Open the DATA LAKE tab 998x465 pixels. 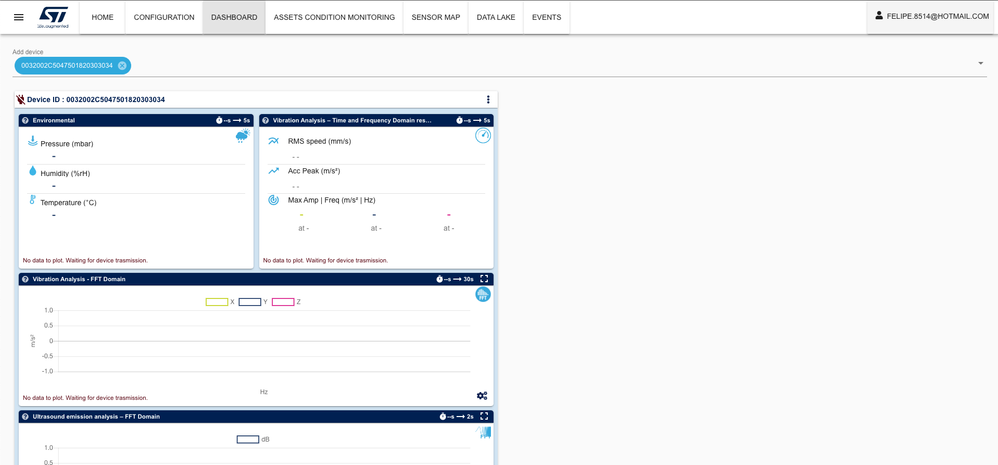point(496,17)
